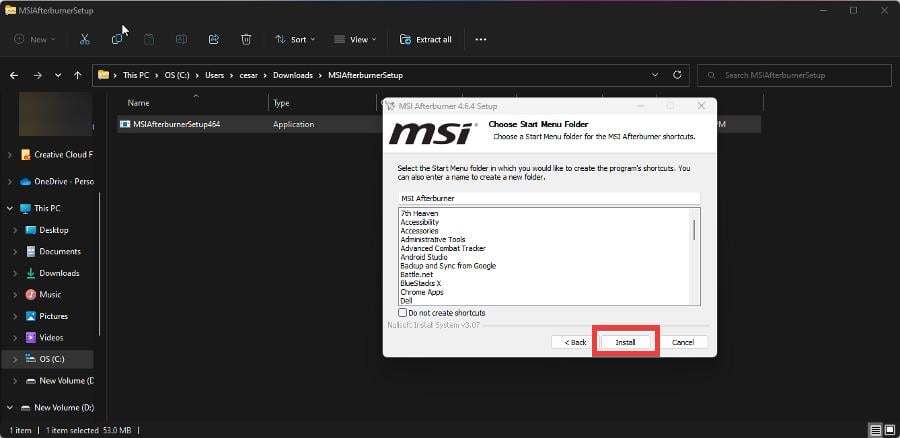The image size is (900, 438).
Task: Collapse the New Volume (D:) bottom node
Action: [9, 408]
